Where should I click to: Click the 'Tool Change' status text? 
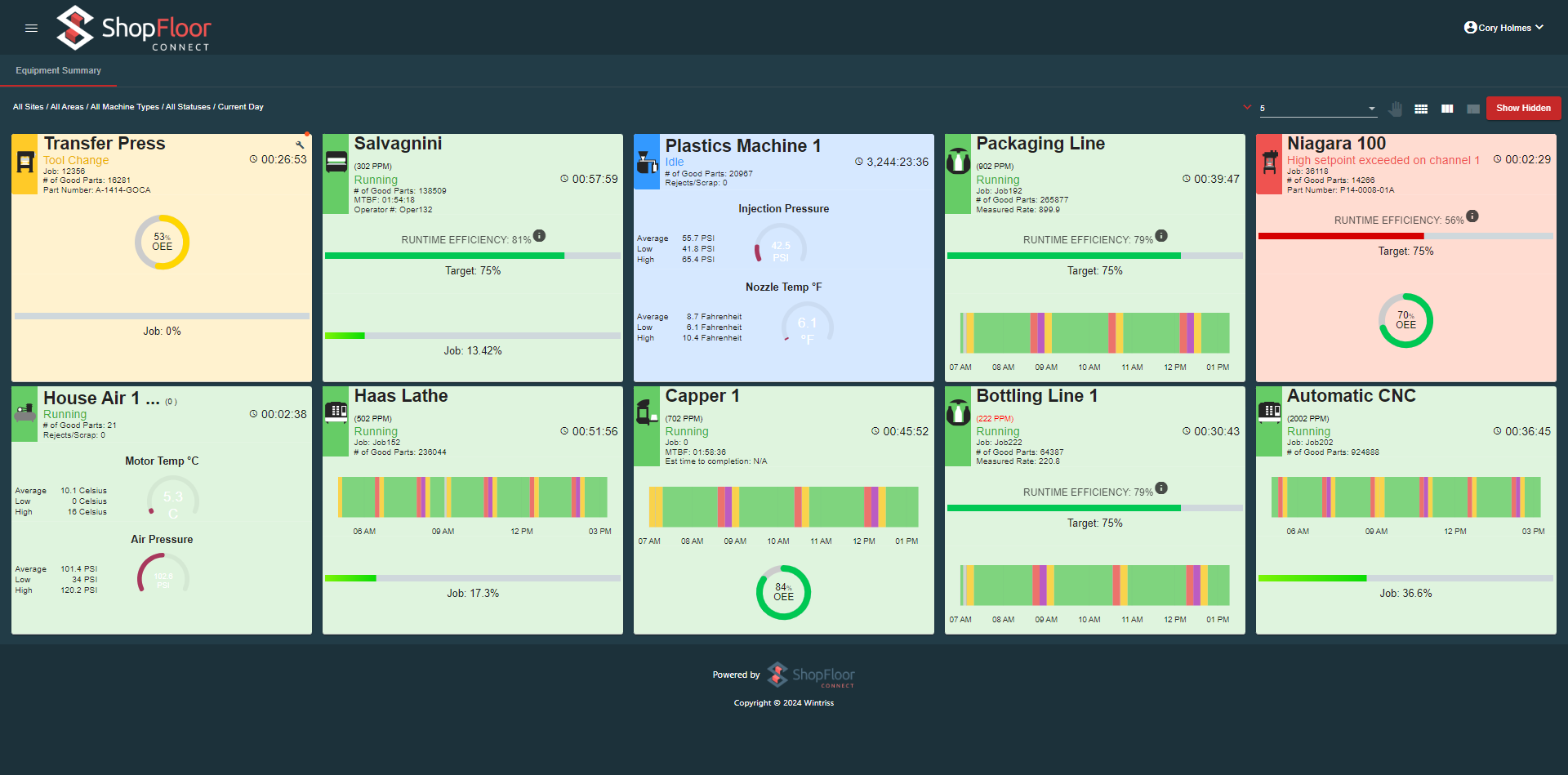[x=76, y=161]
